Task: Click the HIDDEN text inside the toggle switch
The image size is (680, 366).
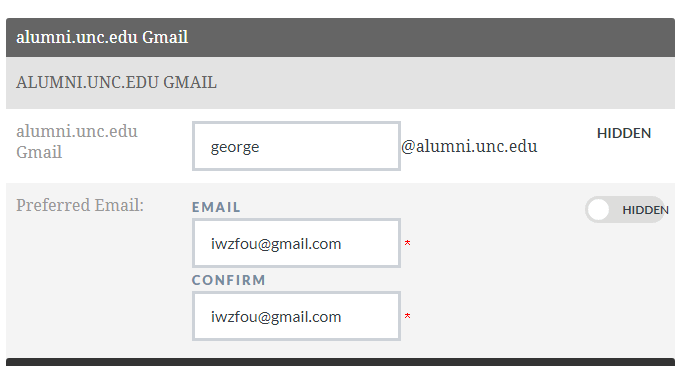Action: pyautogui.click(x=645, y=210)
